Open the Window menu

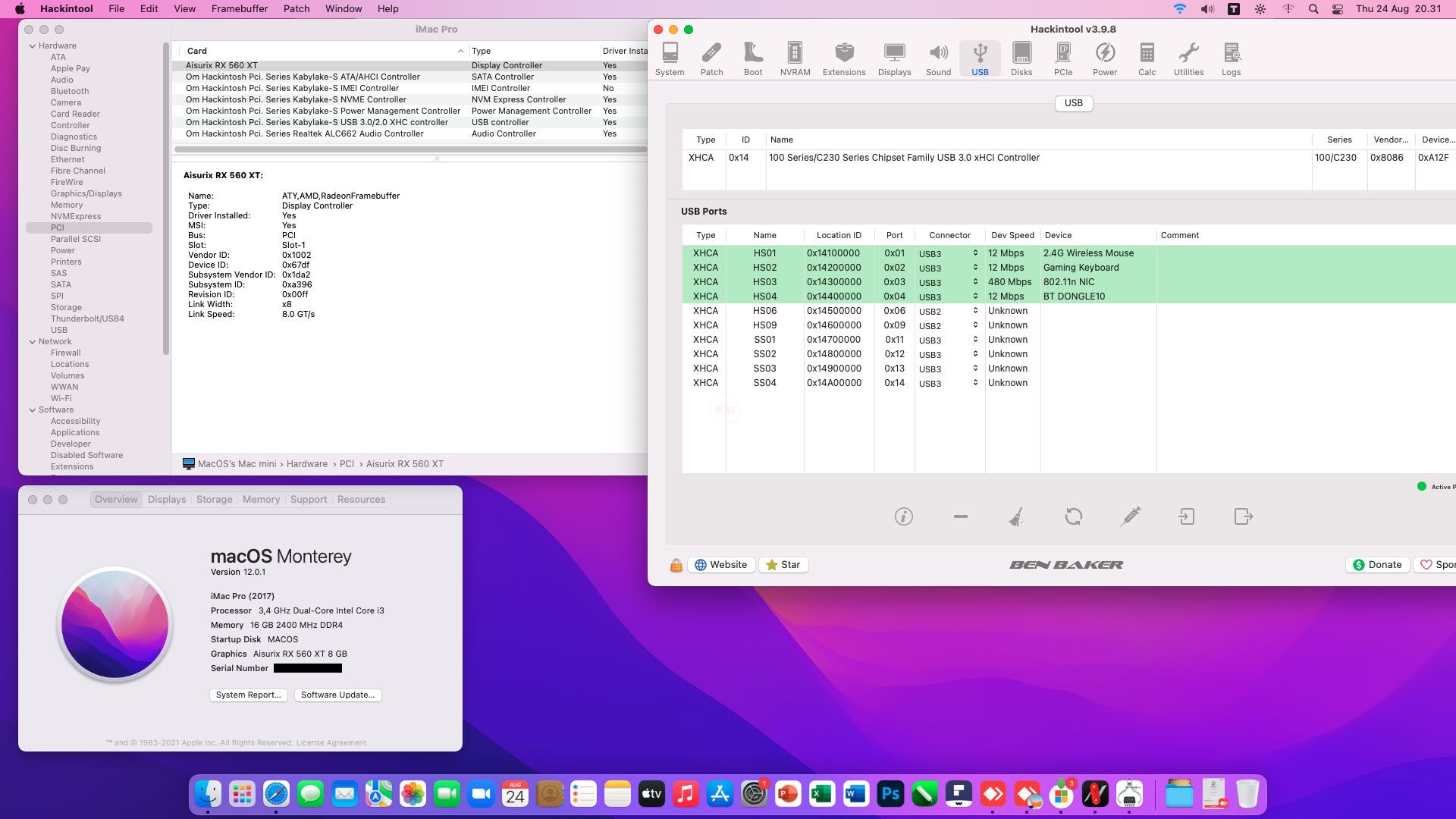[x=344, y=9]
